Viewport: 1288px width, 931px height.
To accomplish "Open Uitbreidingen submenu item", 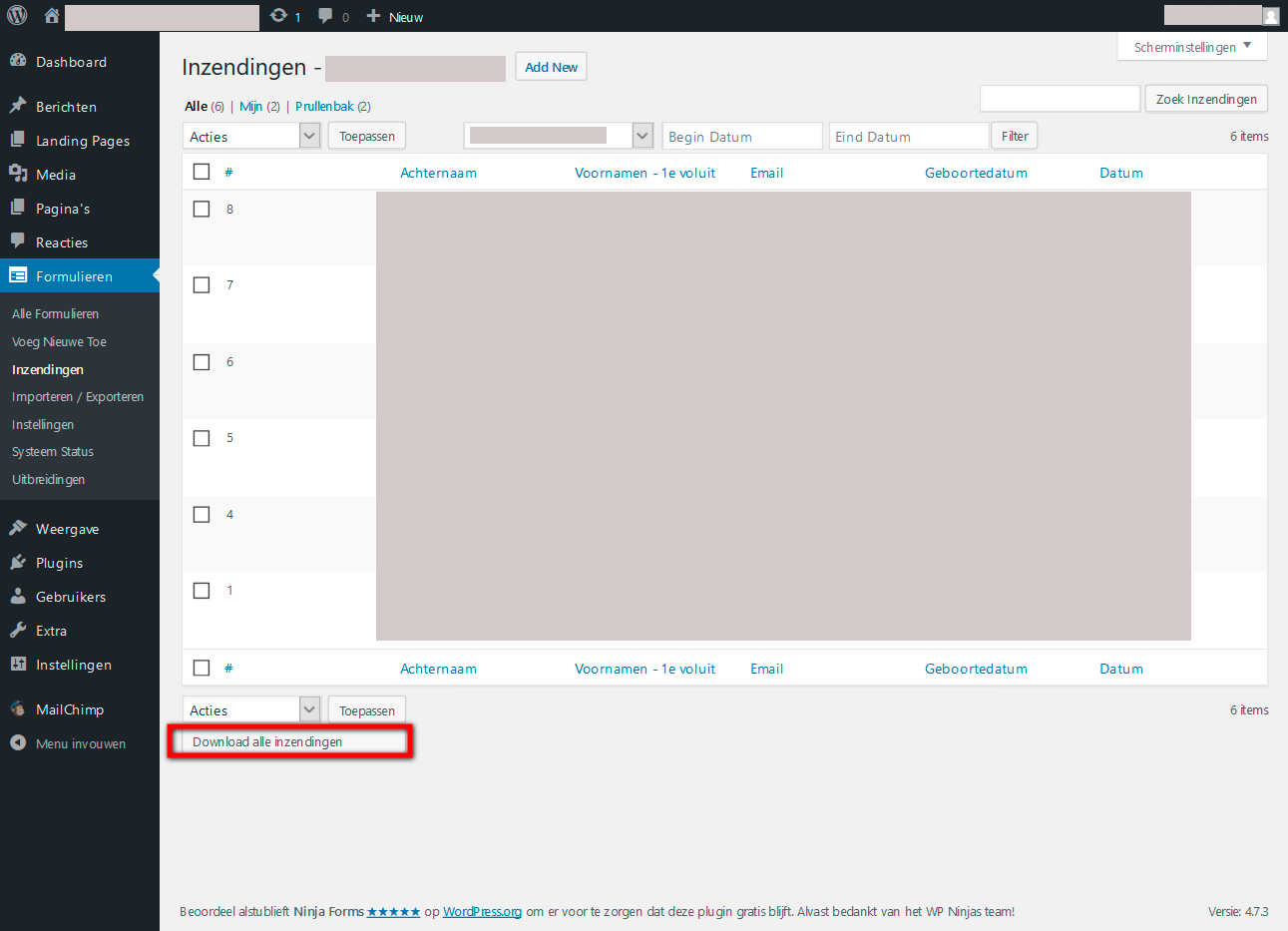I will click(48, 479).
